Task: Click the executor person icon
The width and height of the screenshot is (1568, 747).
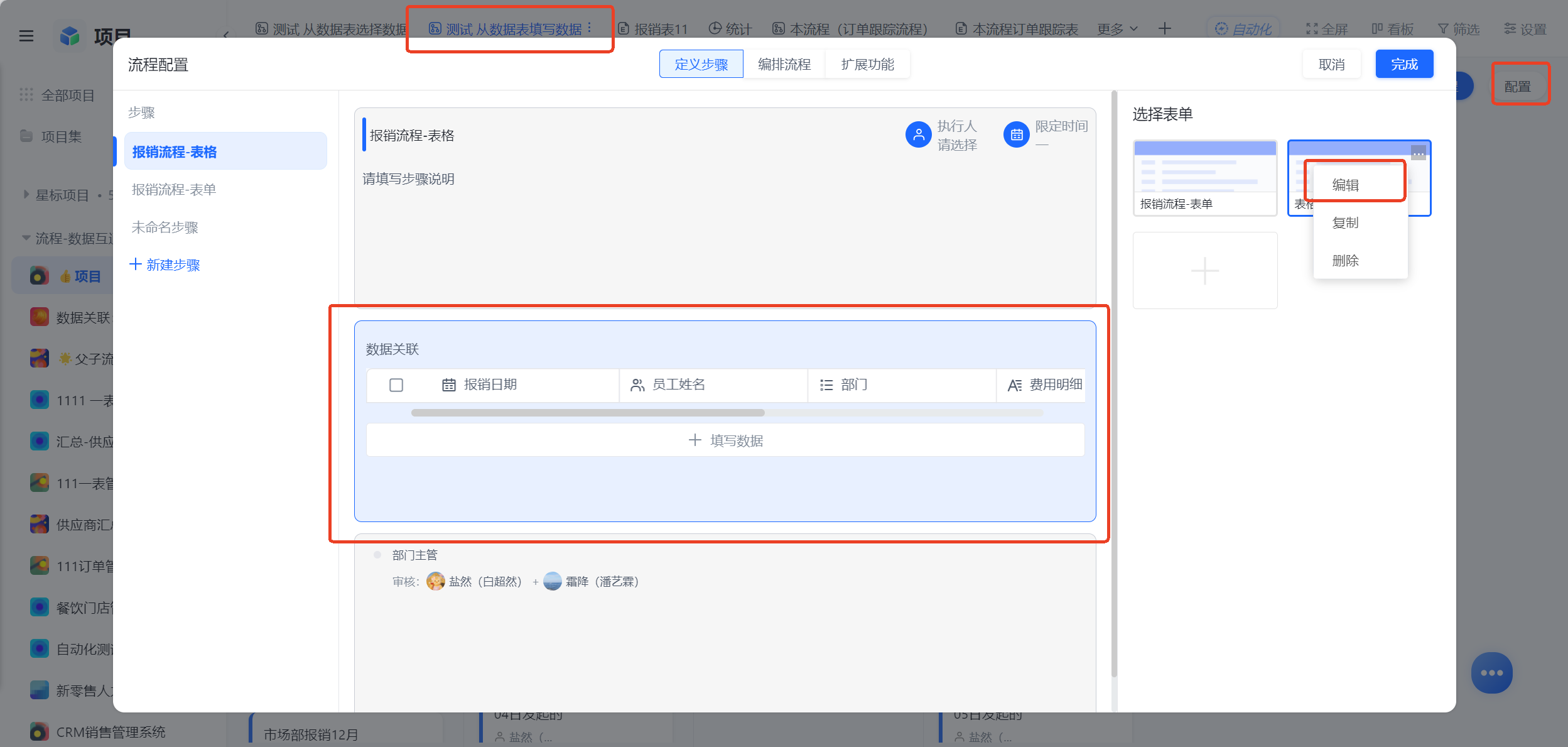Action: pyautogui.click(x=918, y=134)
